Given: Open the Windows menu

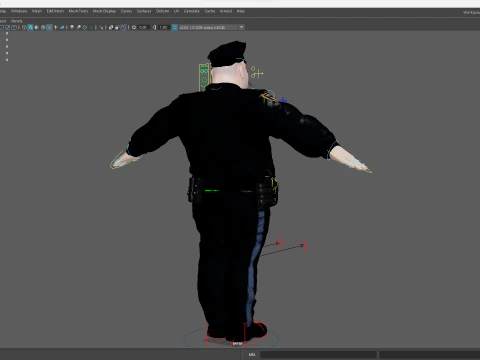Looking at the screenshot, I should [x=19, y=11].
